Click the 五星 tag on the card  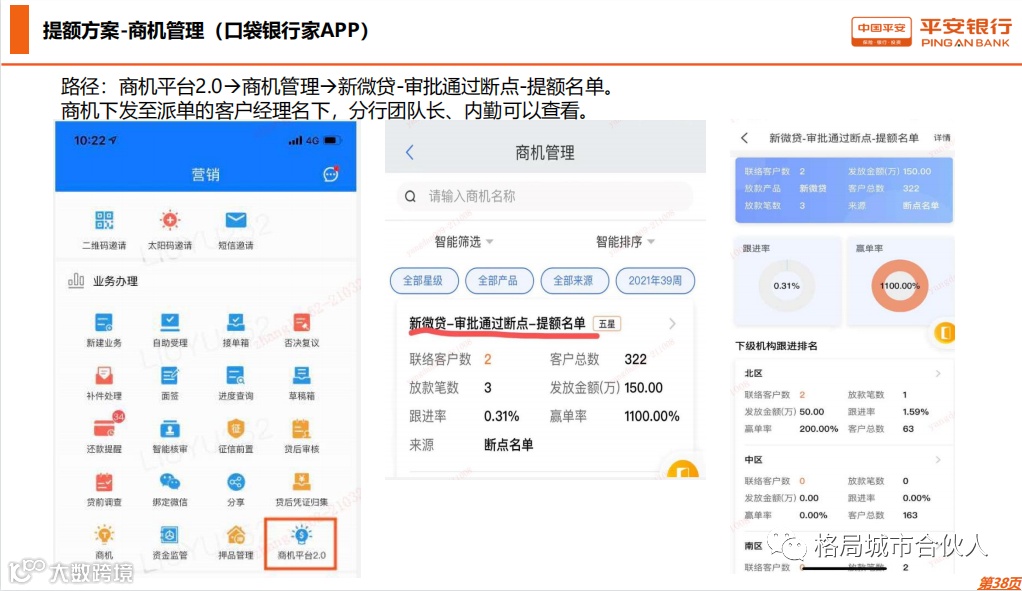pos(607,324)
